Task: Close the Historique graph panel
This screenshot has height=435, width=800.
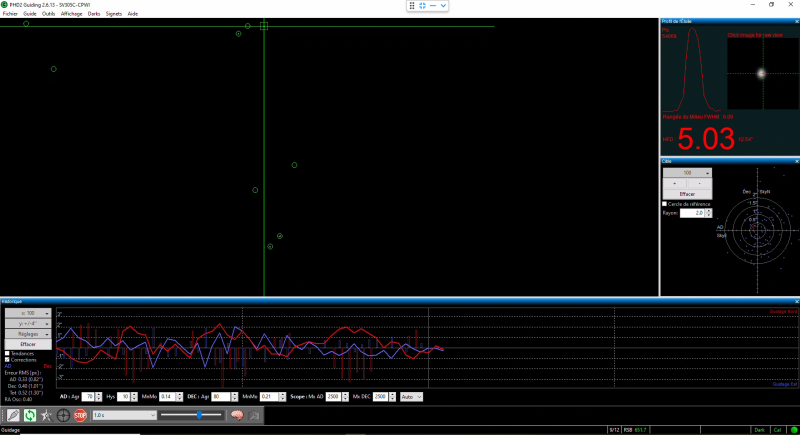Action: 796,301
